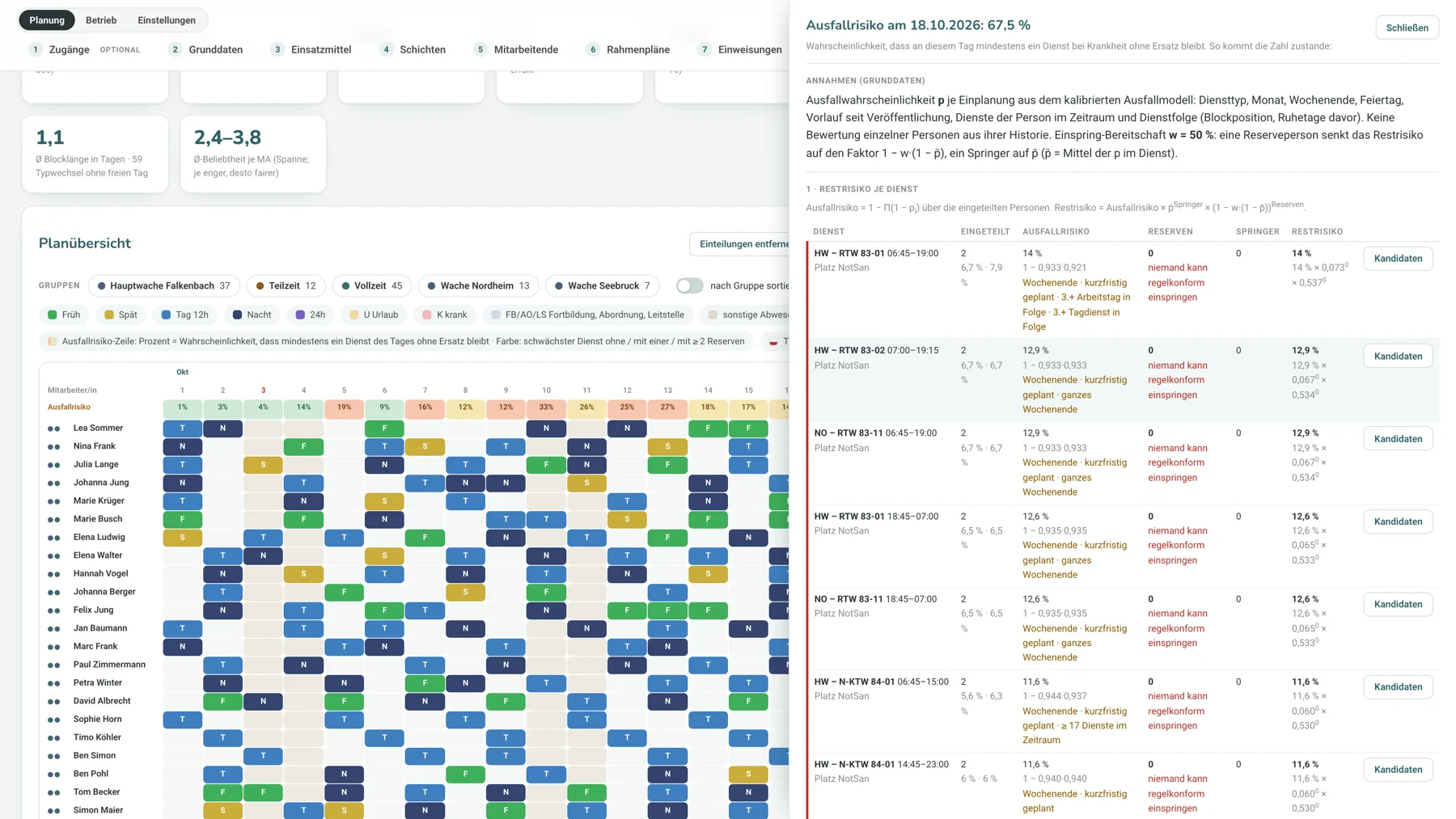
Task: Click the 24h purple legend chip
Action: (x=311, y=315)
